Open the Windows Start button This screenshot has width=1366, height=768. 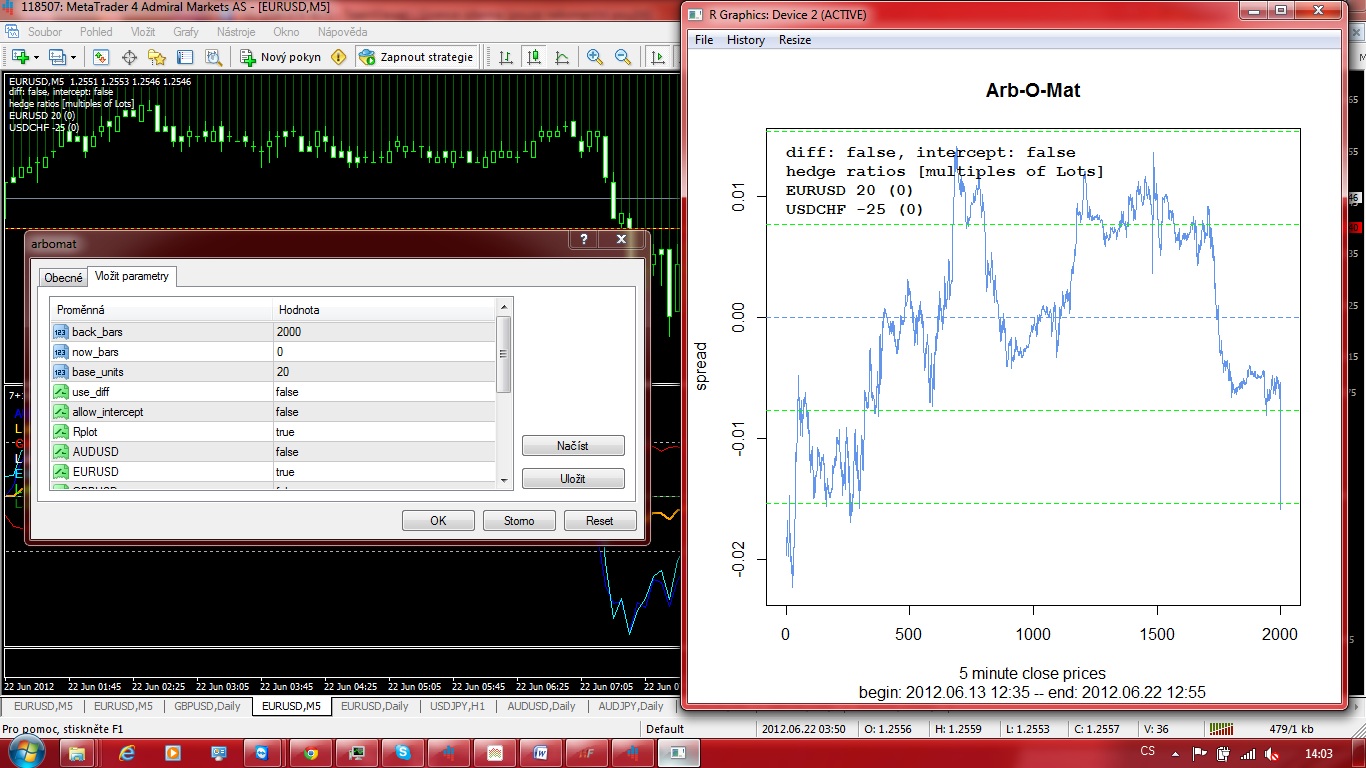(25, 752)
